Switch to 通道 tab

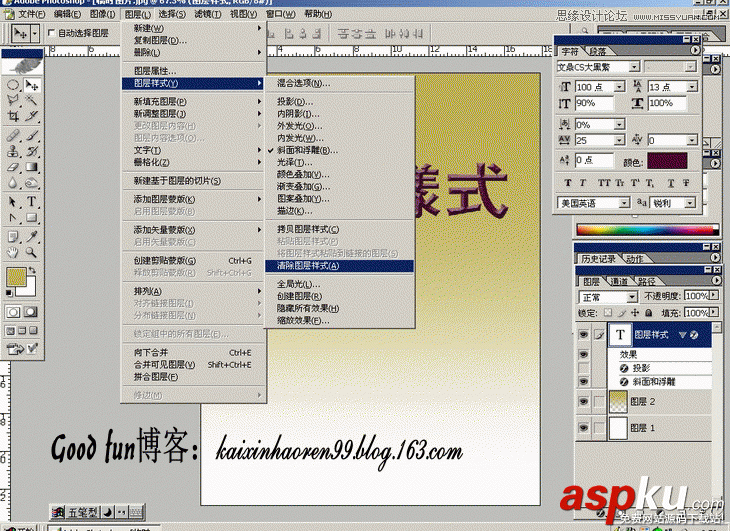(619, 281)
